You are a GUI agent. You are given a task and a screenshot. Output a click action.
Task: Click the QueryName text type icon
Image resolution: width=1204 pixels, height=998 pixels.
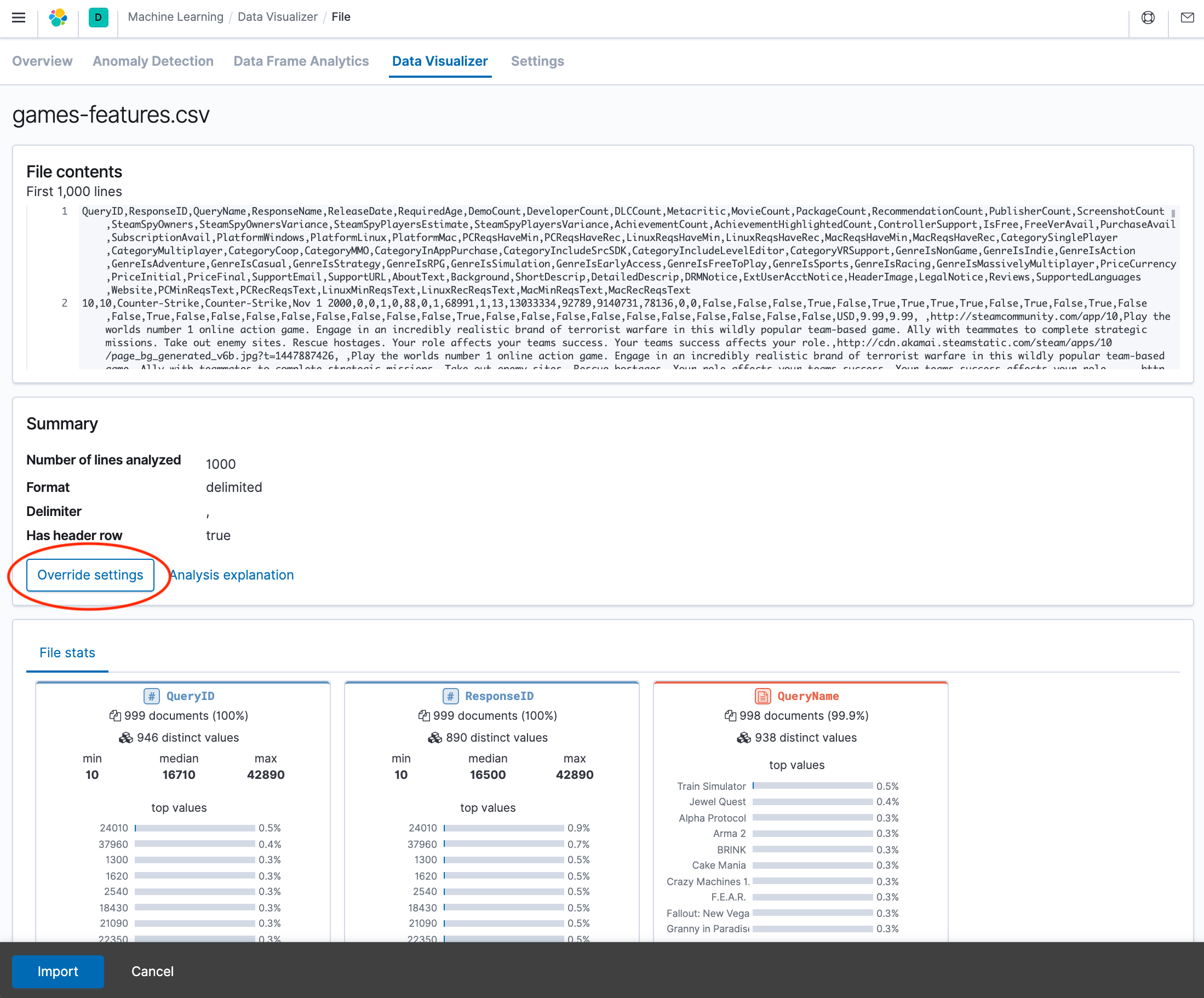tap(762, 696)
